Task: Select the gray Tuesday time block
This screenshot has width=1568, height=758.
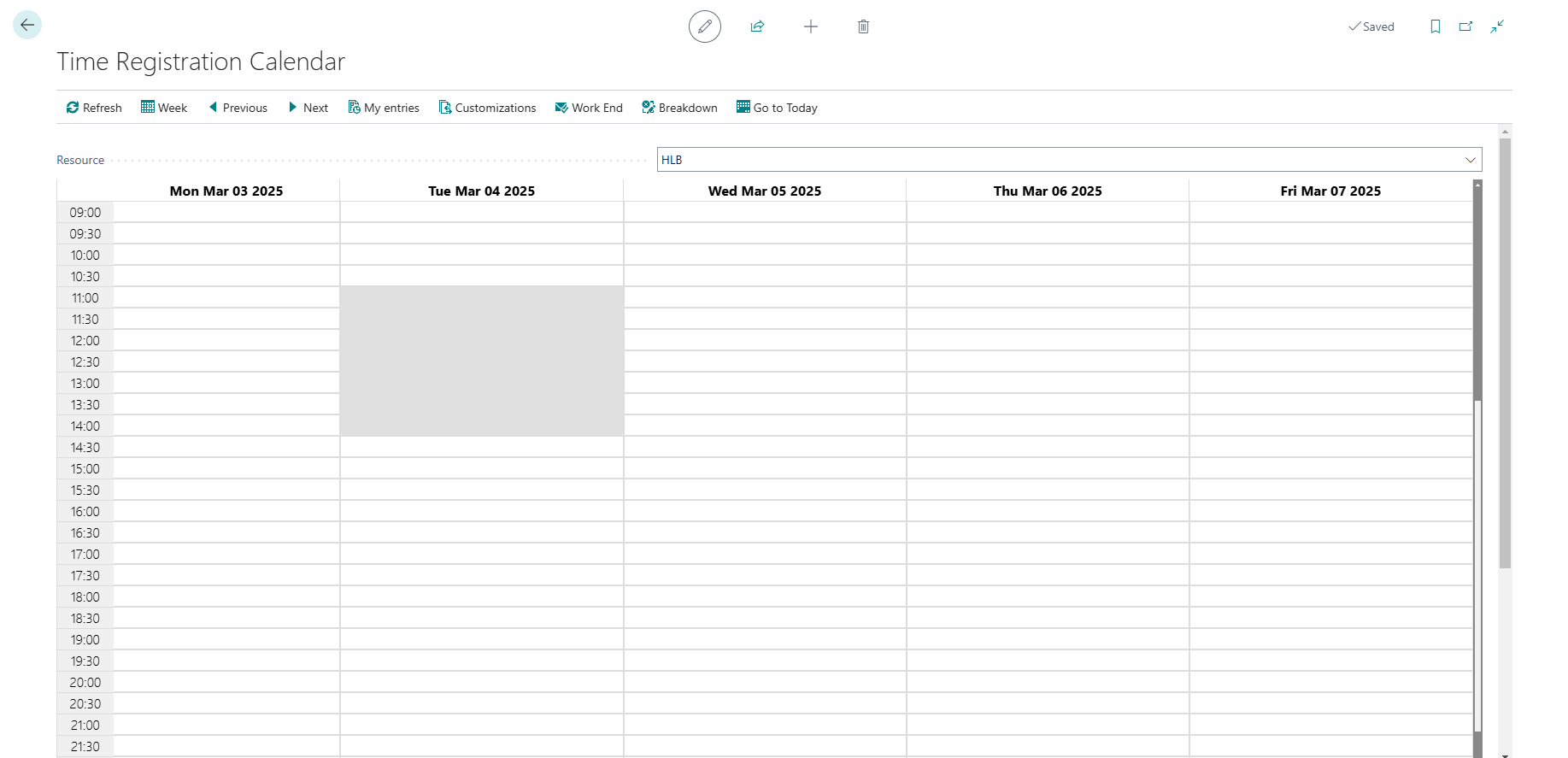Action: tap(482, 361)
